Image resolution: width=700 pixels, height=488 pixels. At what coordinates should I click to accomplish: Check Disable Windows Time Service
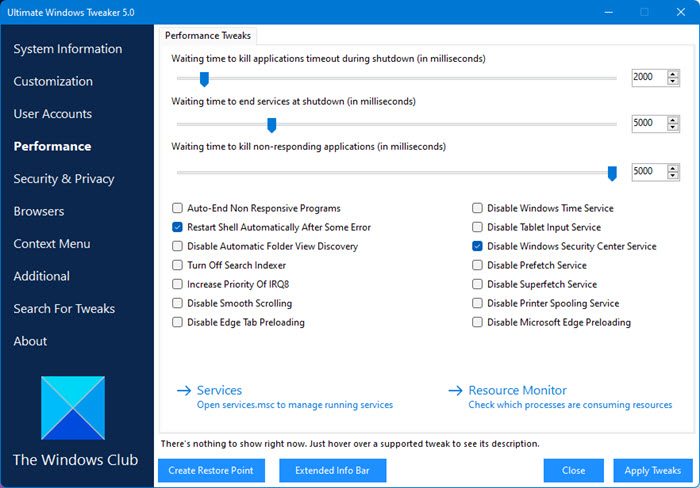pyautogui.click(x=477, y=208)
